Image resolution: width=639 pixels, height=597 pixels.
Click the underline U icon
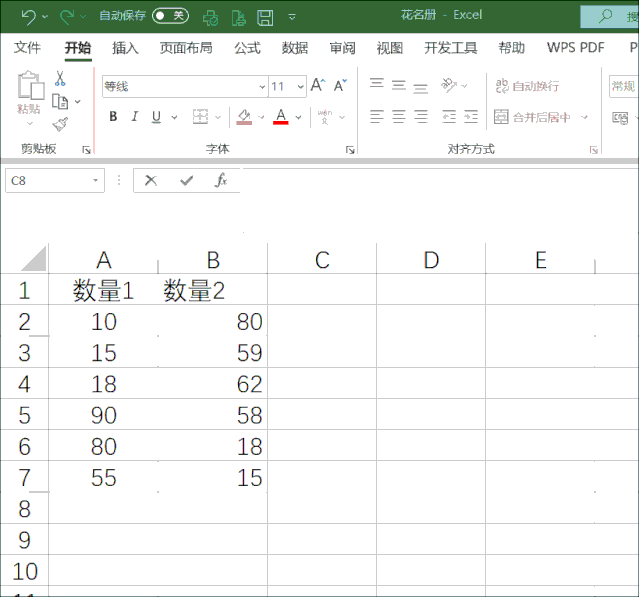pyautogui.click(x=156, y=117)
